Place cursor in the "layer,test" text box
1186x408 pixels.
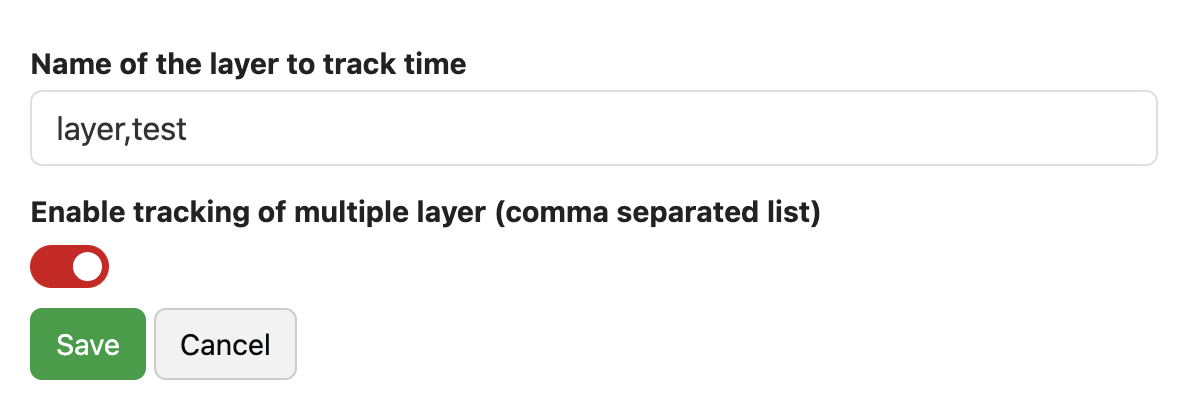(593, 128)
